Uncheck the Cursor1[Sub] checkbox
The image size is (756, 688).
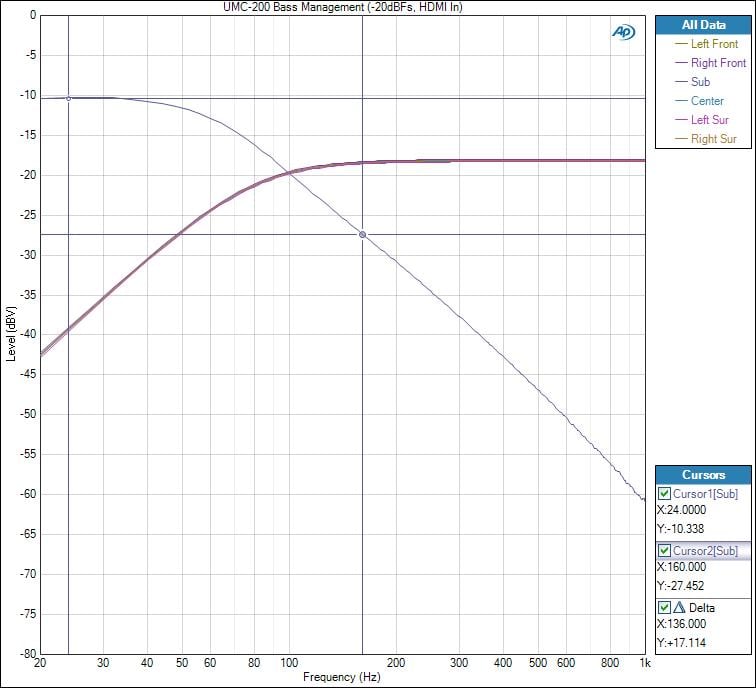(665, 495)
